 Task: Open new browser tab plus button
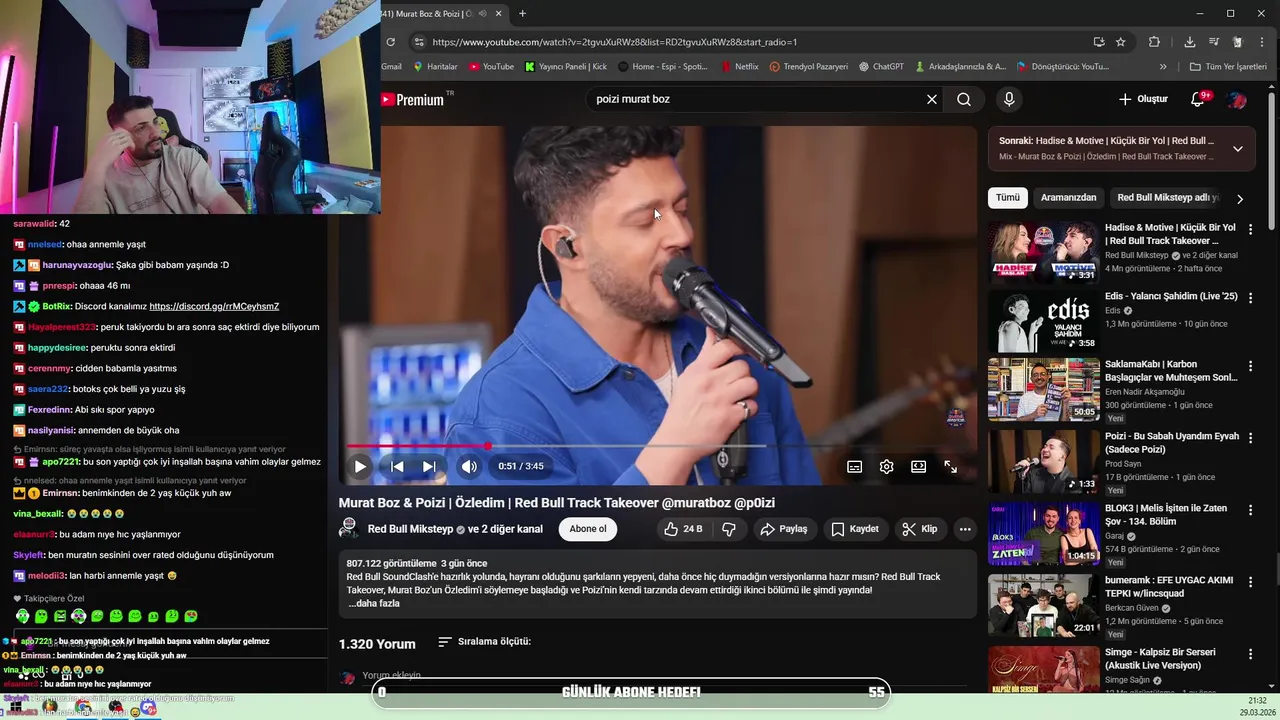tap(522, 13)
